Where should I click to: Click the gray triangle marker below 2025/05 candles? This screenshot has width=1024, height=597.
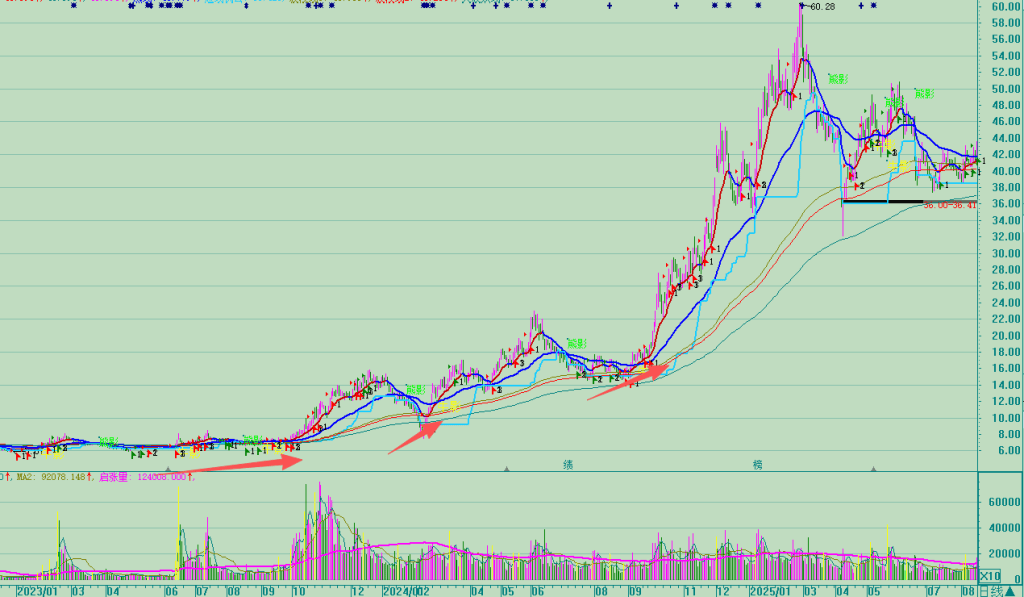(x=874, y=467)
